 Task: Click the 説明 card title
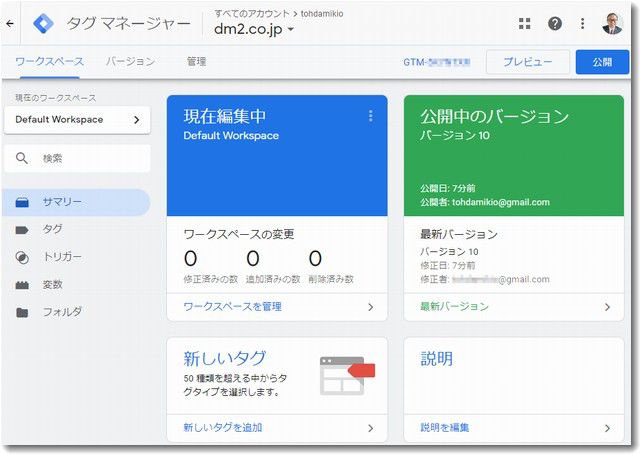click(x=436, y=358)
